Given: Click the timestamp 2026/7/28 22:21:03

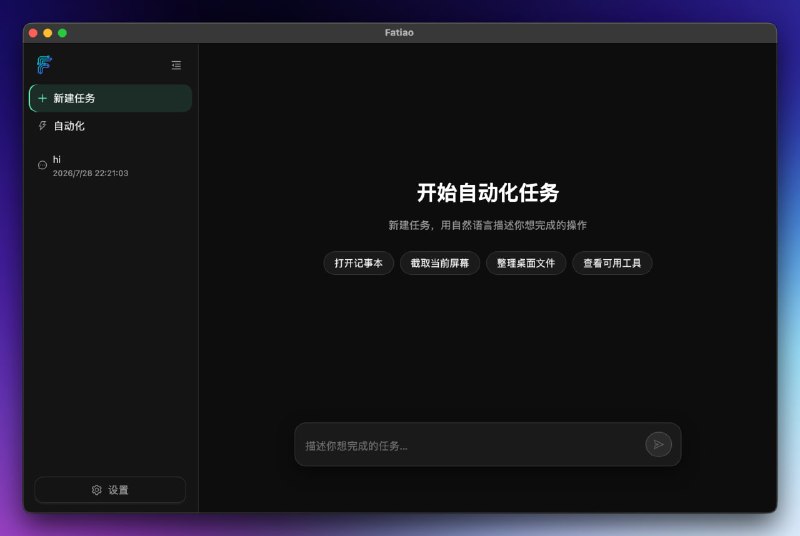Looking at the screenshot, I should click(x=90, y=173).
